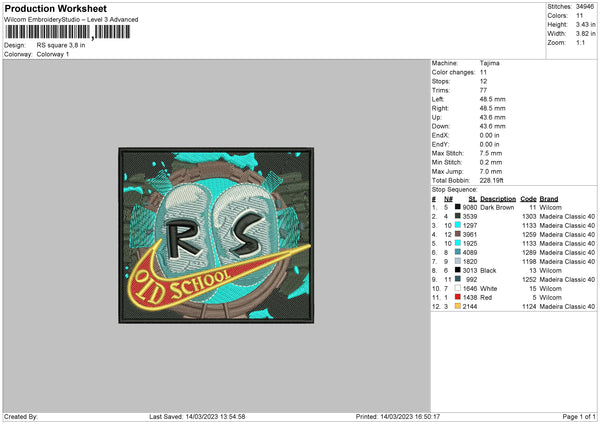This screenshot has height=424, width=600.
Task: Click the dark teal swatch beside 992 stitches
Action: tap(457, 279)
